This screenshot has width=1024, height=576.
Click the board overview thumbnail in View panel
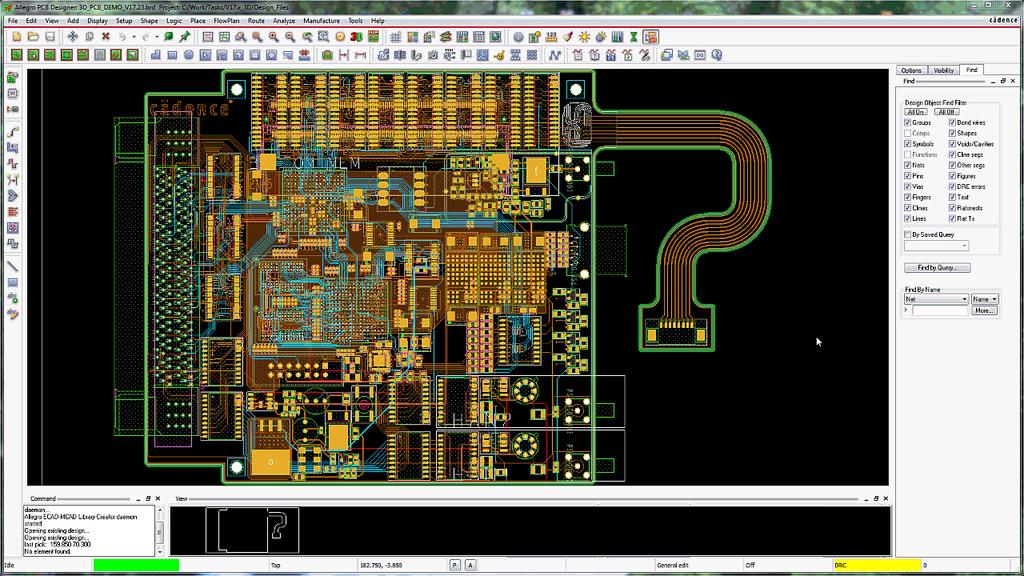[252, 530]
